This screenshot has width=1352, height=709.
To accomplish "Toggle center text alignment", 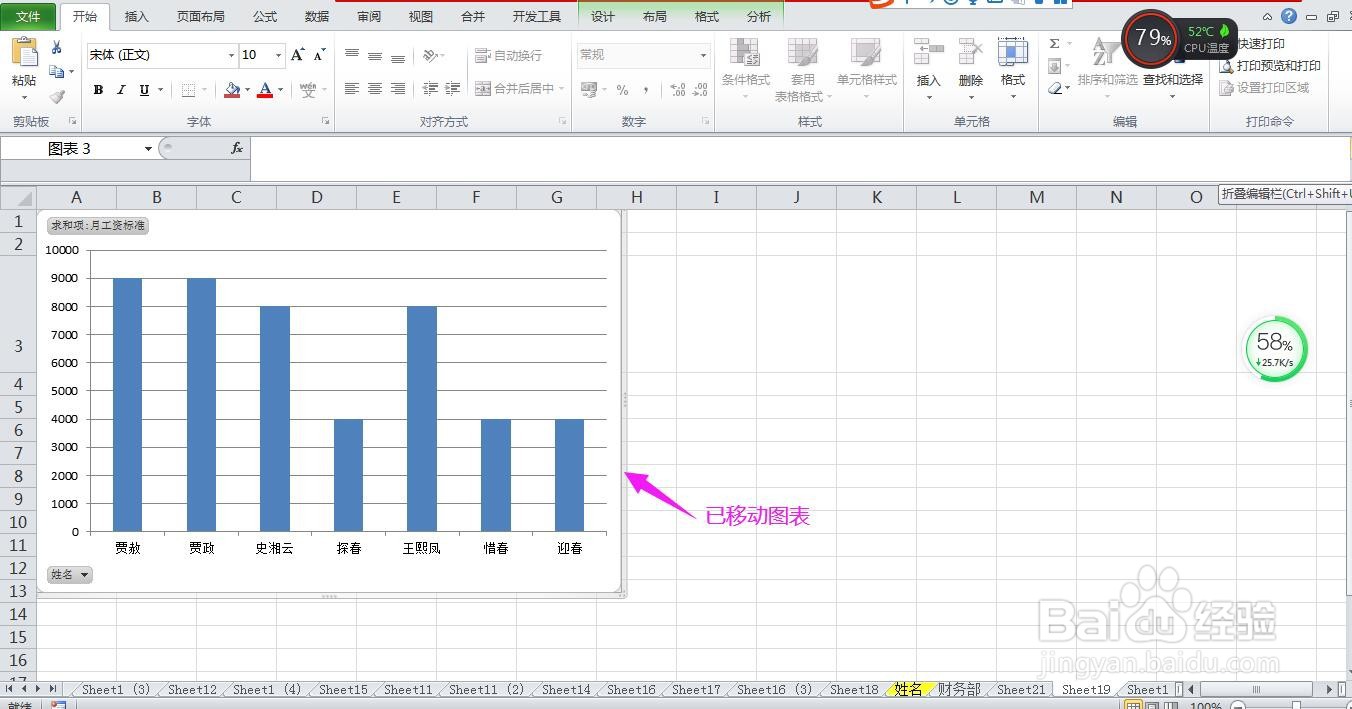I will pyautogui.click(x=375, y=89).
